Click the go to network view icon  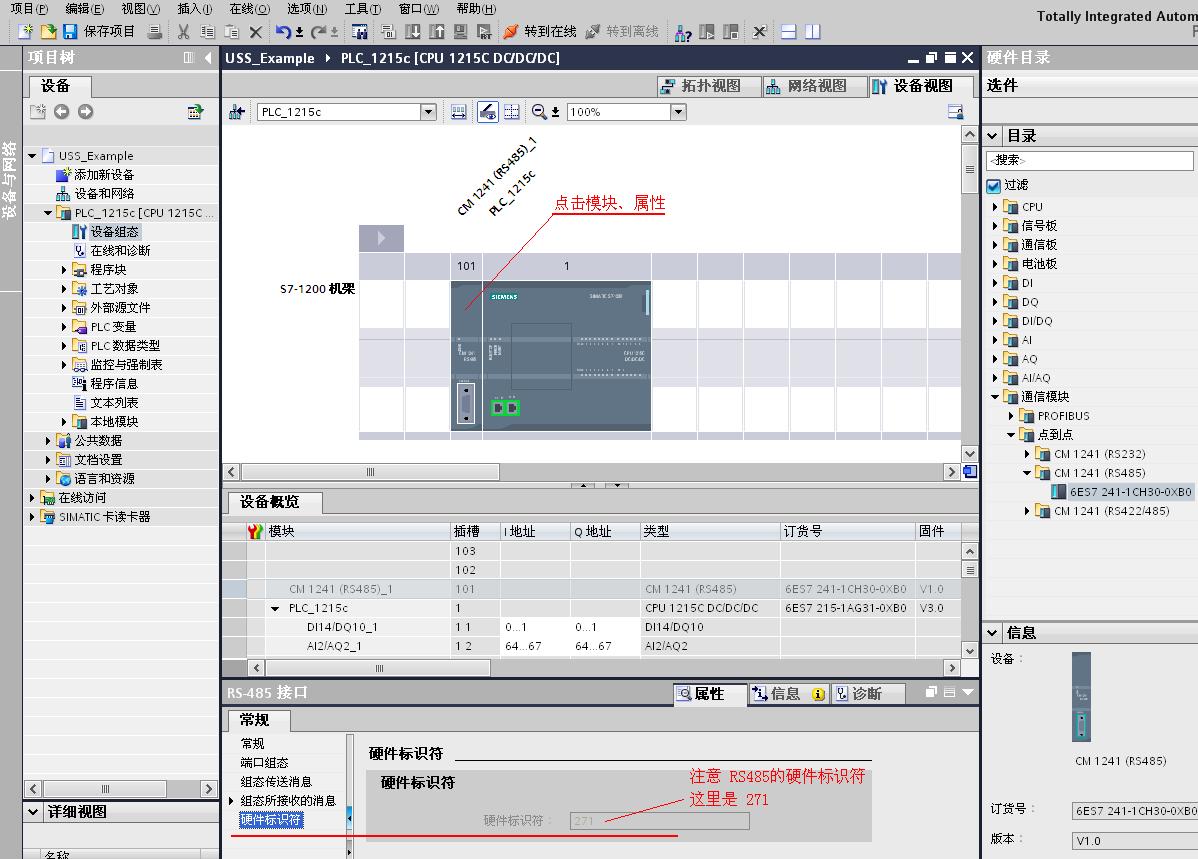click(x=237, y=112)
